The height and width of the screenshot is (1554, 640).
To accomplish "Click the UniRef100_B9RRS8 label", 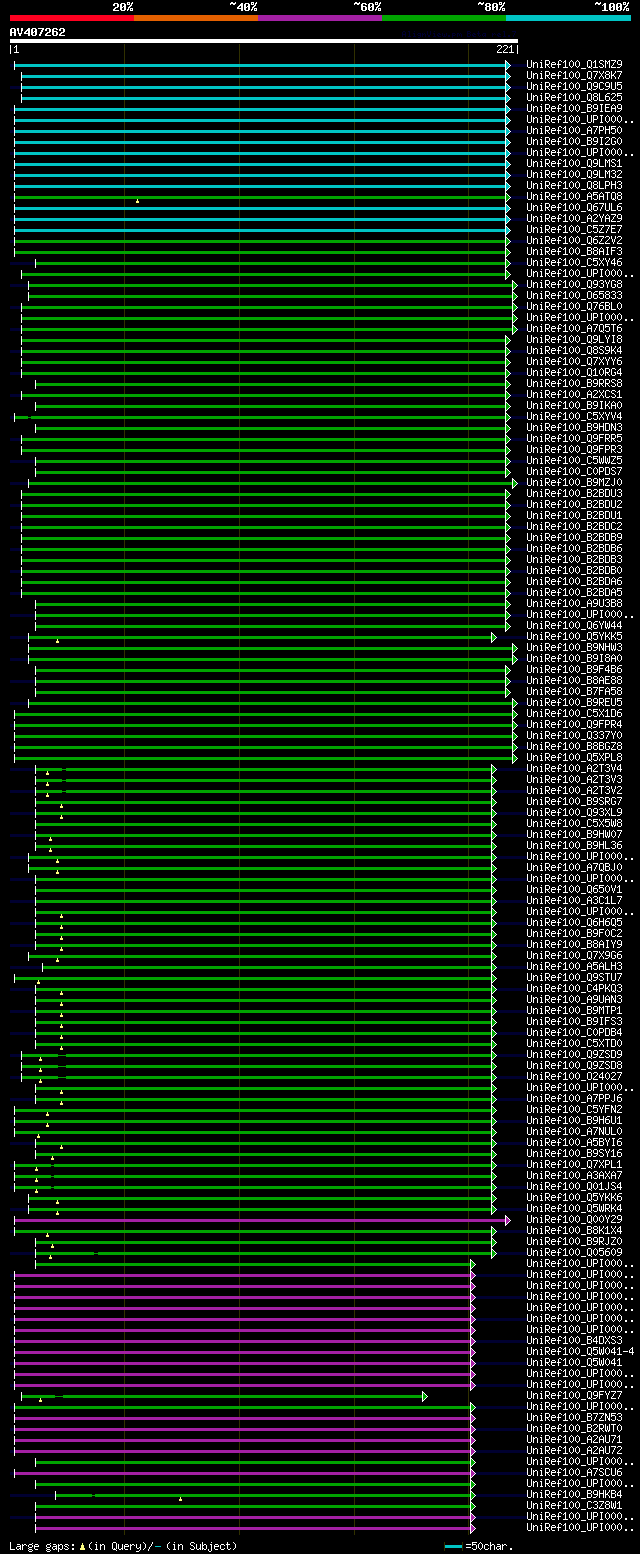I will click(x=575, y=384).
